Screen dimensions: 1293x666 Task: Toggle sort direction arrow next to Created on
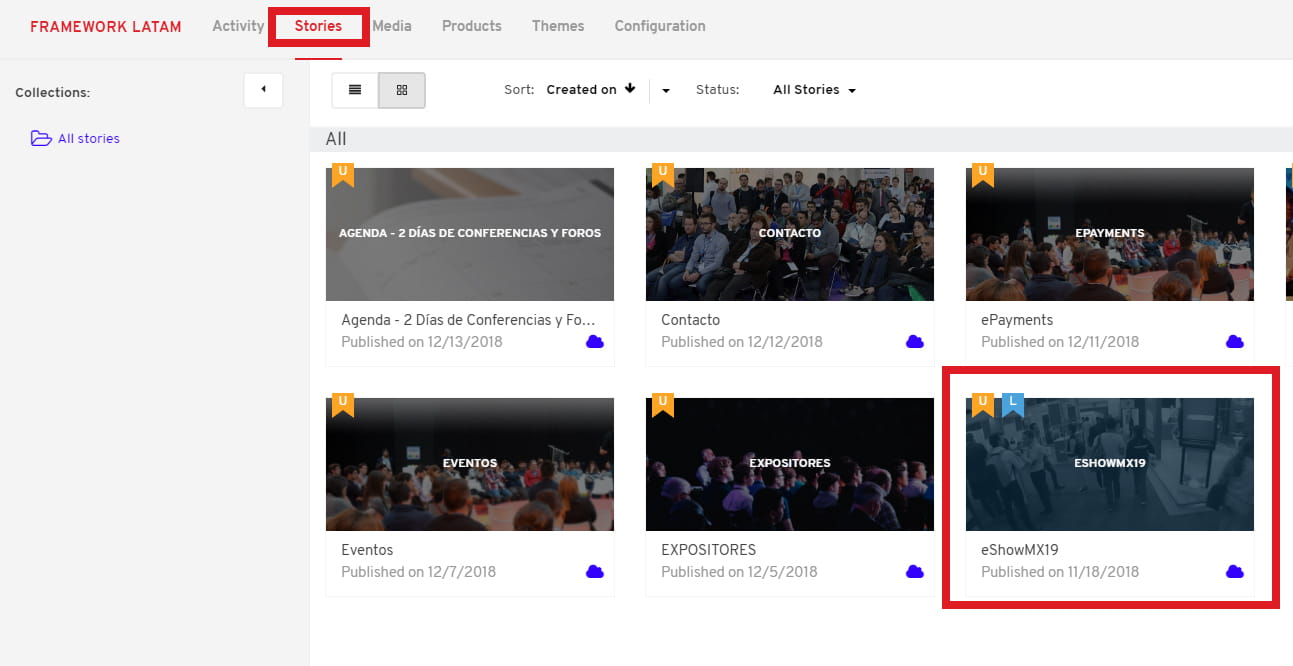(x=630, y=89)
